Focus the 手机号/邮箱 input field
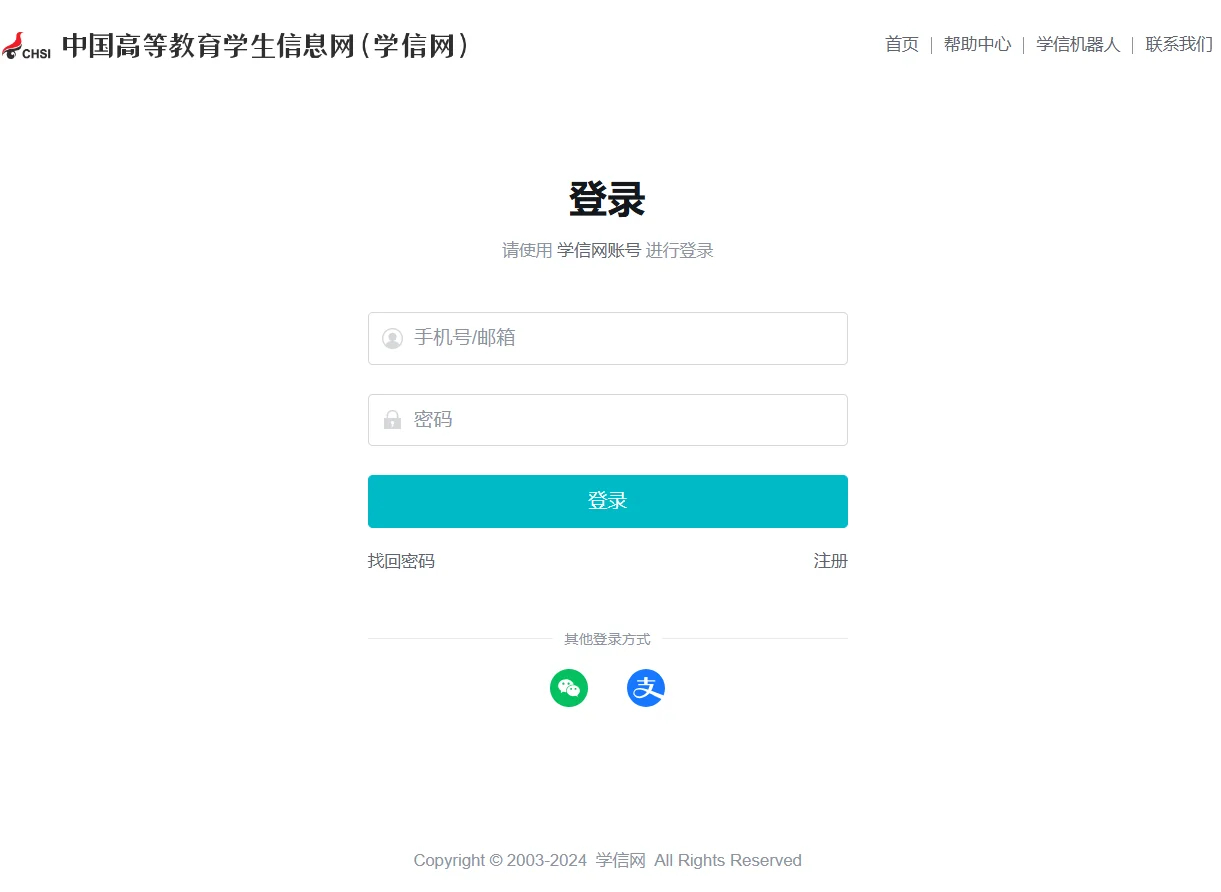Screen dimensions: 1221x892 608,338
